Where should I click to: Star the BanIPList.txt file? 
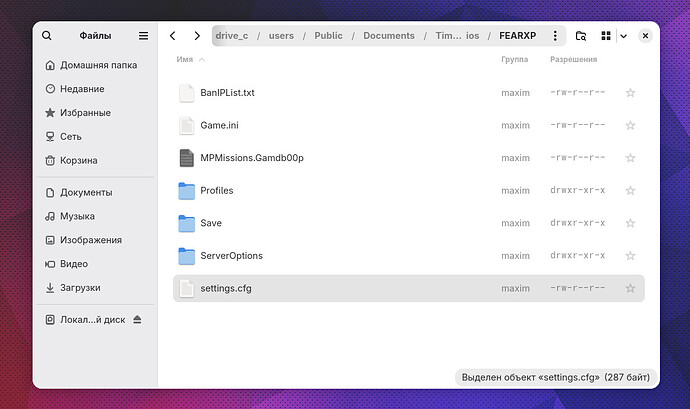pyautogui.click(x=630, y=93)
